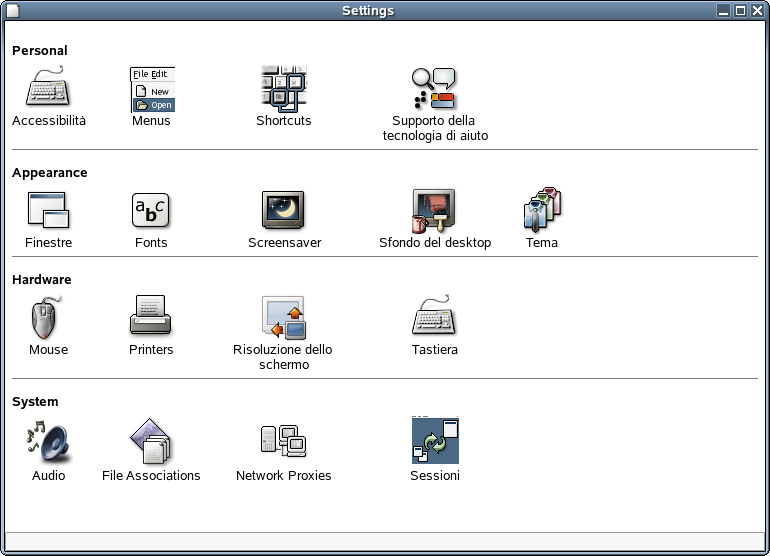Open the Tema shirts icon
The height and width of the screenshot is (556, 770).
tap(542, 210)
